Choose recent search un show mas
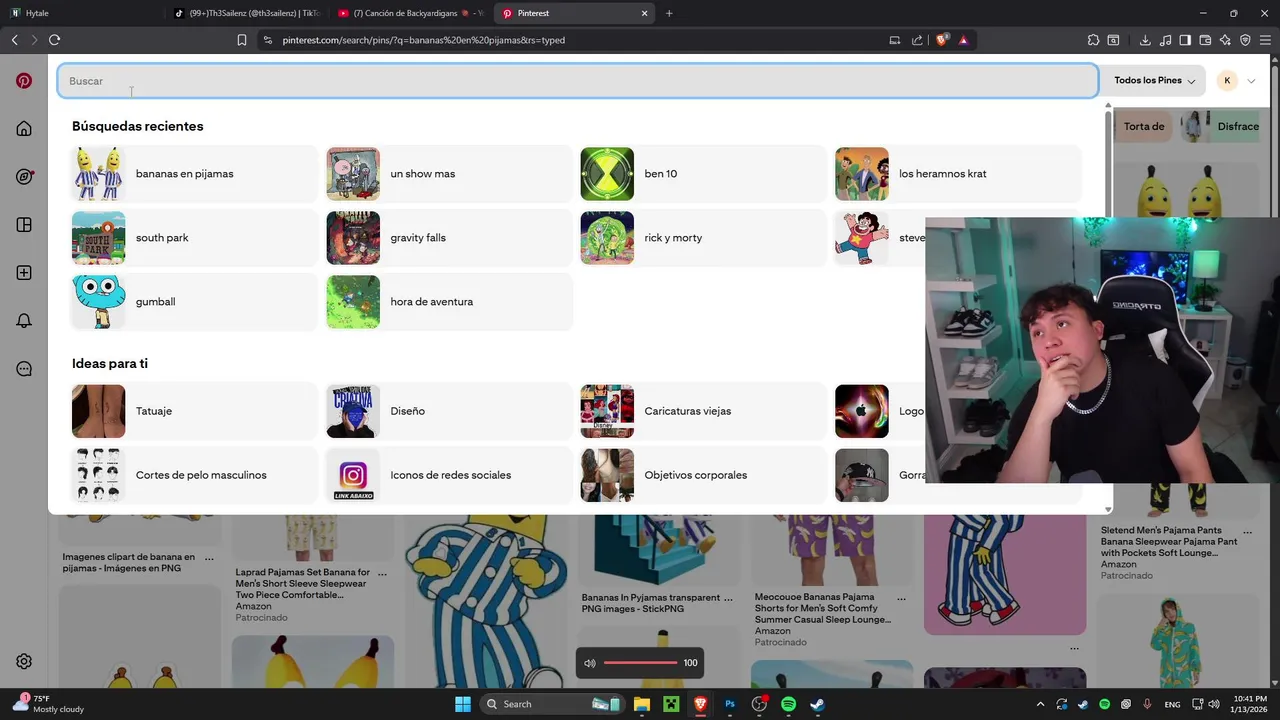The width and height of the screenshot is (1280, 720). pos(449,174)
